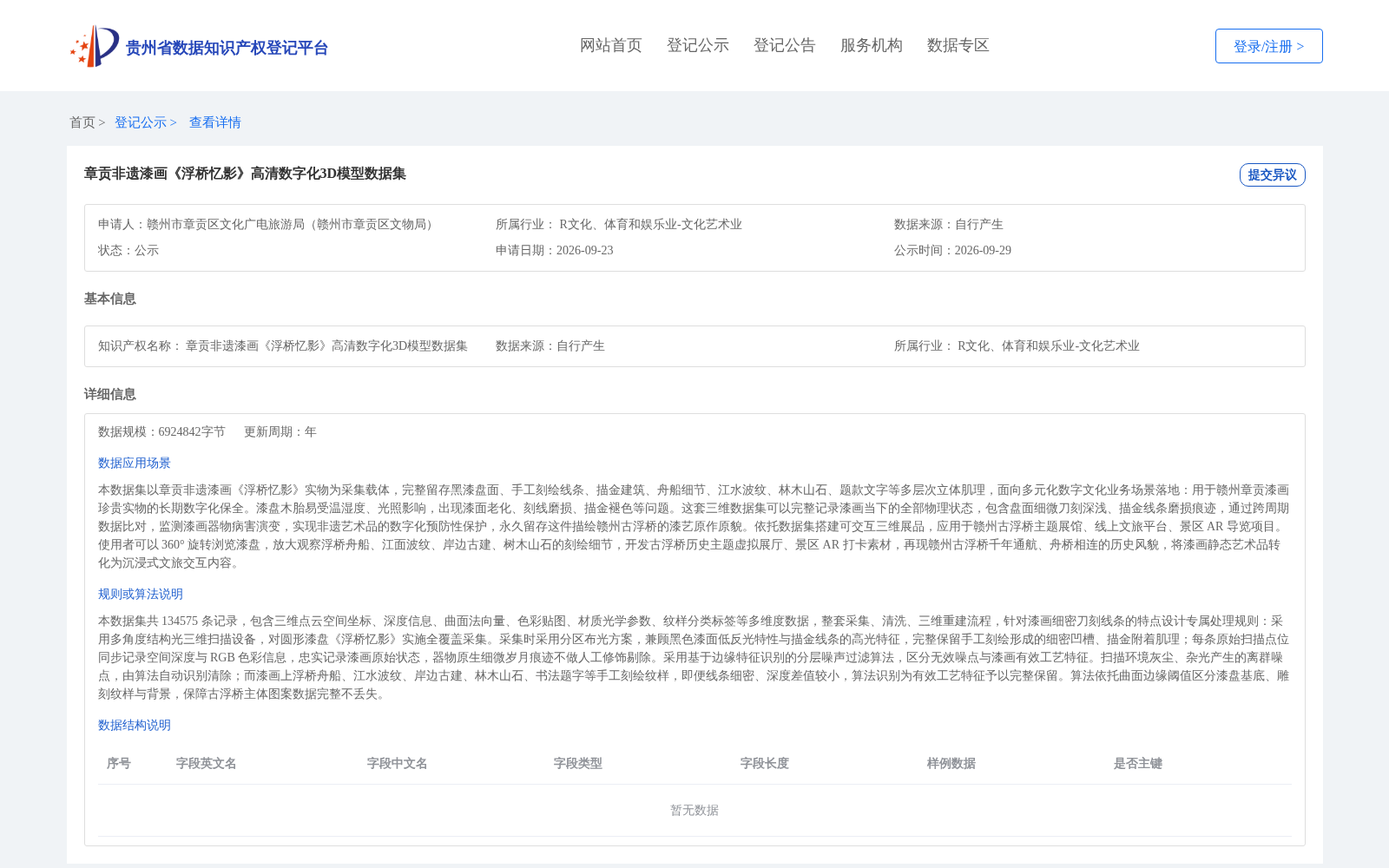The height and width of the screenshot is (868, 1389).
Task: Open the 登记公告 navigation item
Action: [x=785, y=45]
